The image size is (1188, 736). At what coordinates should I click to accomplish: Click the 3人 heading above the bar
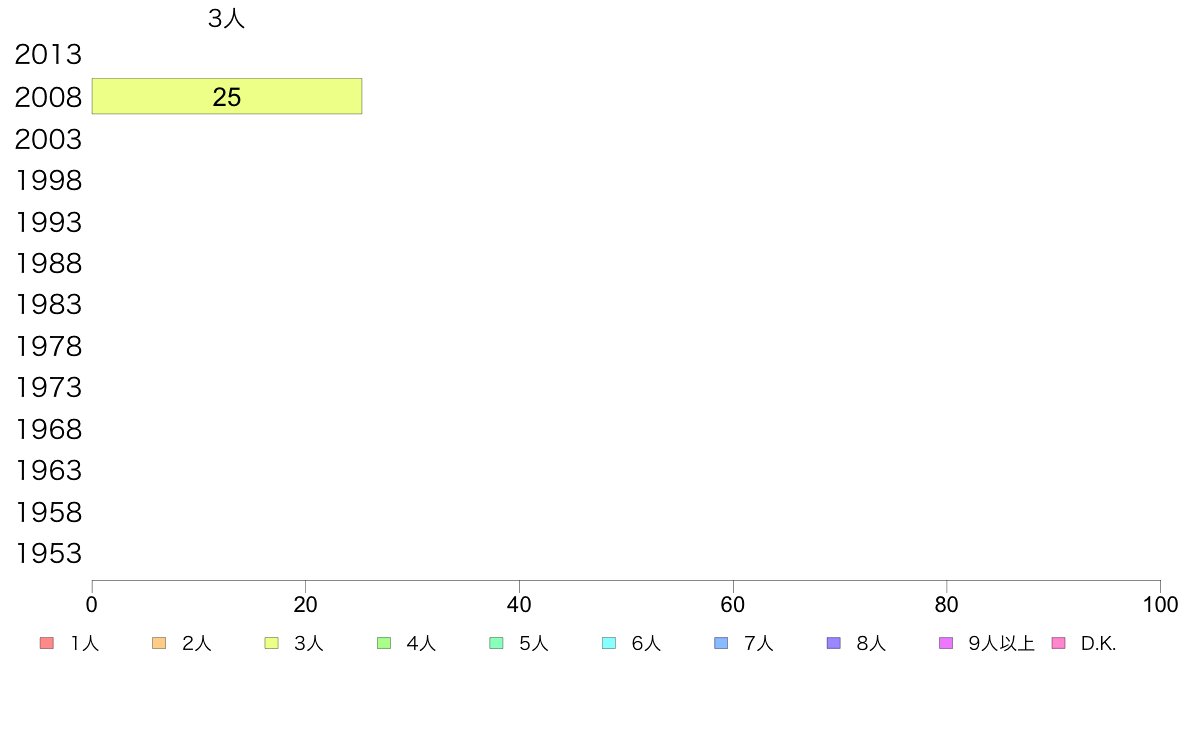click(x=227, y=18)
